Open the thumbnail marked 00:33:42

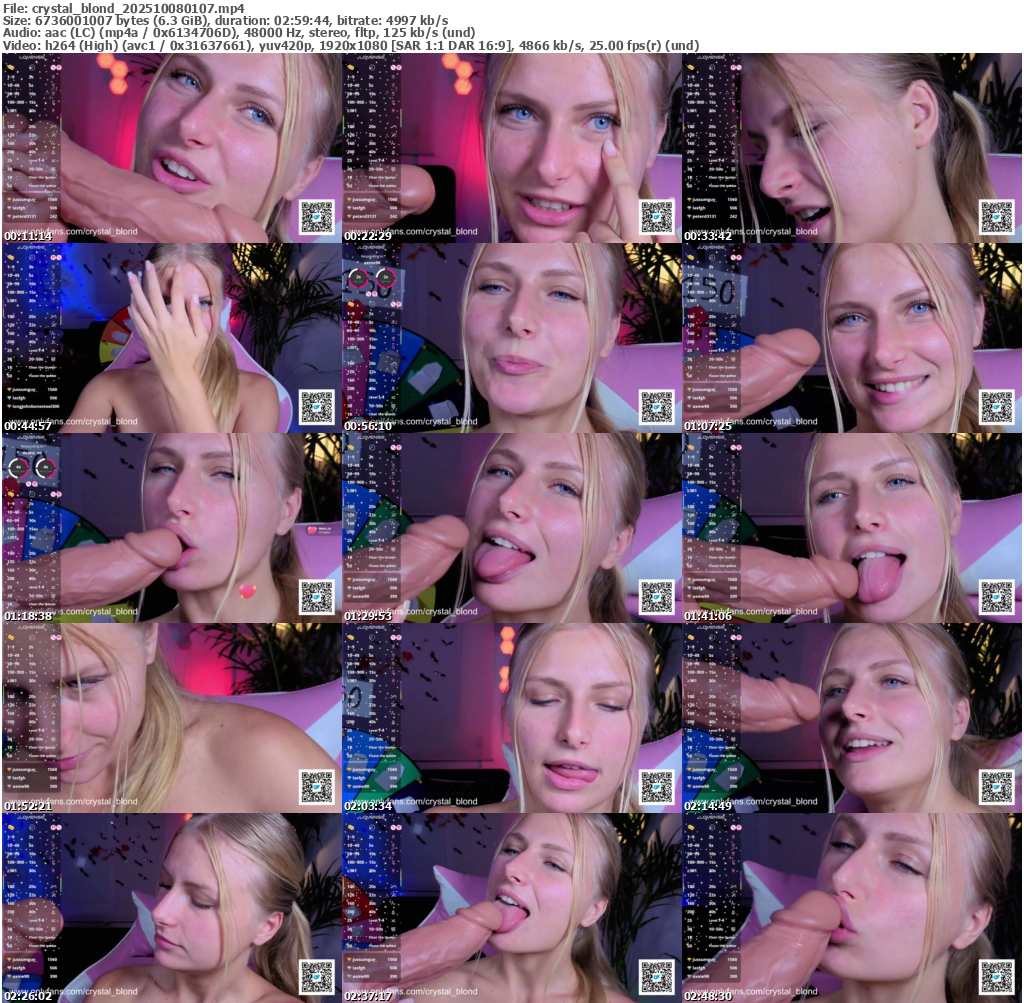[x=851, y=148]
